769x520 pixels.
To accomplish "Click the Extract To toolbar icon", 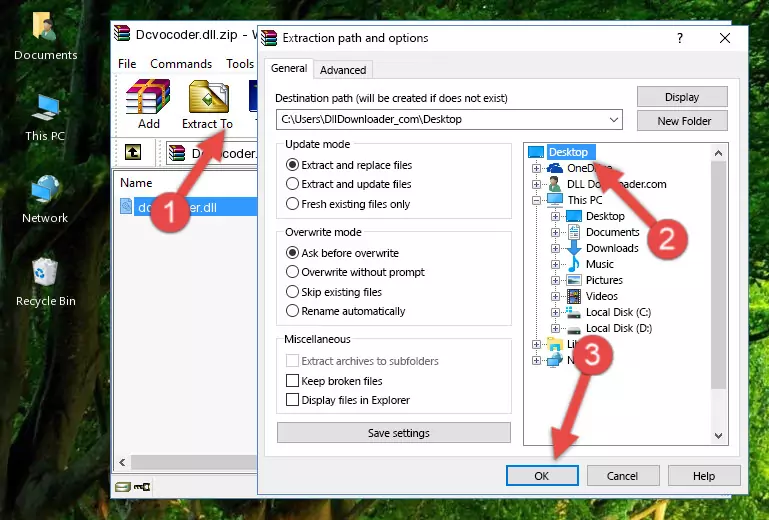I will (207, 104).
